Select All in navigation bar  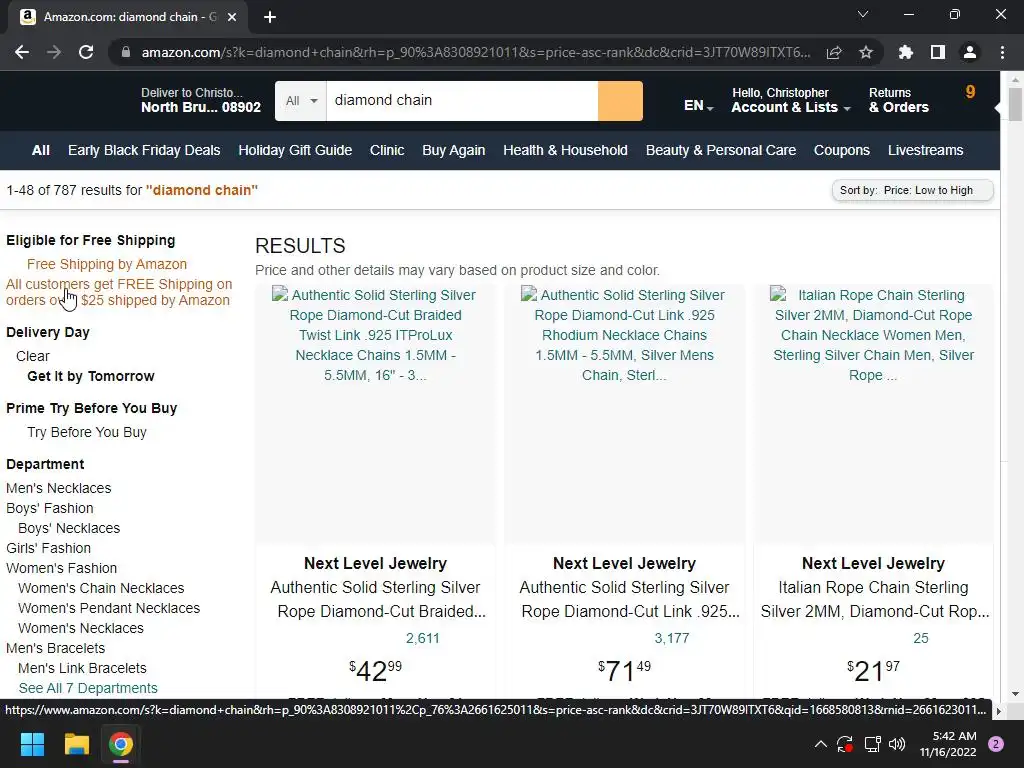pos(40,150)
